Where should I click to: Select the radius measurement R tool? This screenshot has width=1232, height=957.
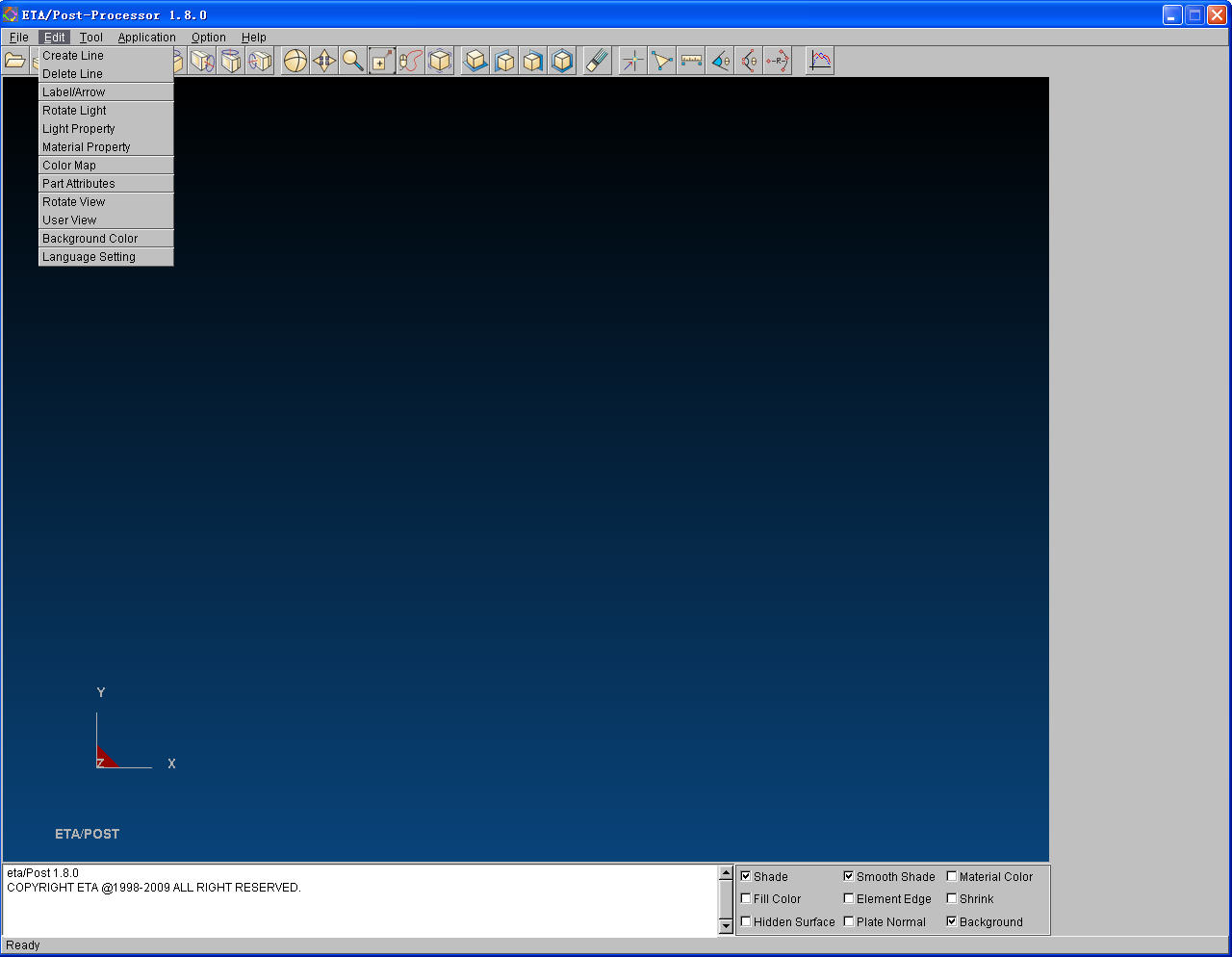tap(778, 61)
